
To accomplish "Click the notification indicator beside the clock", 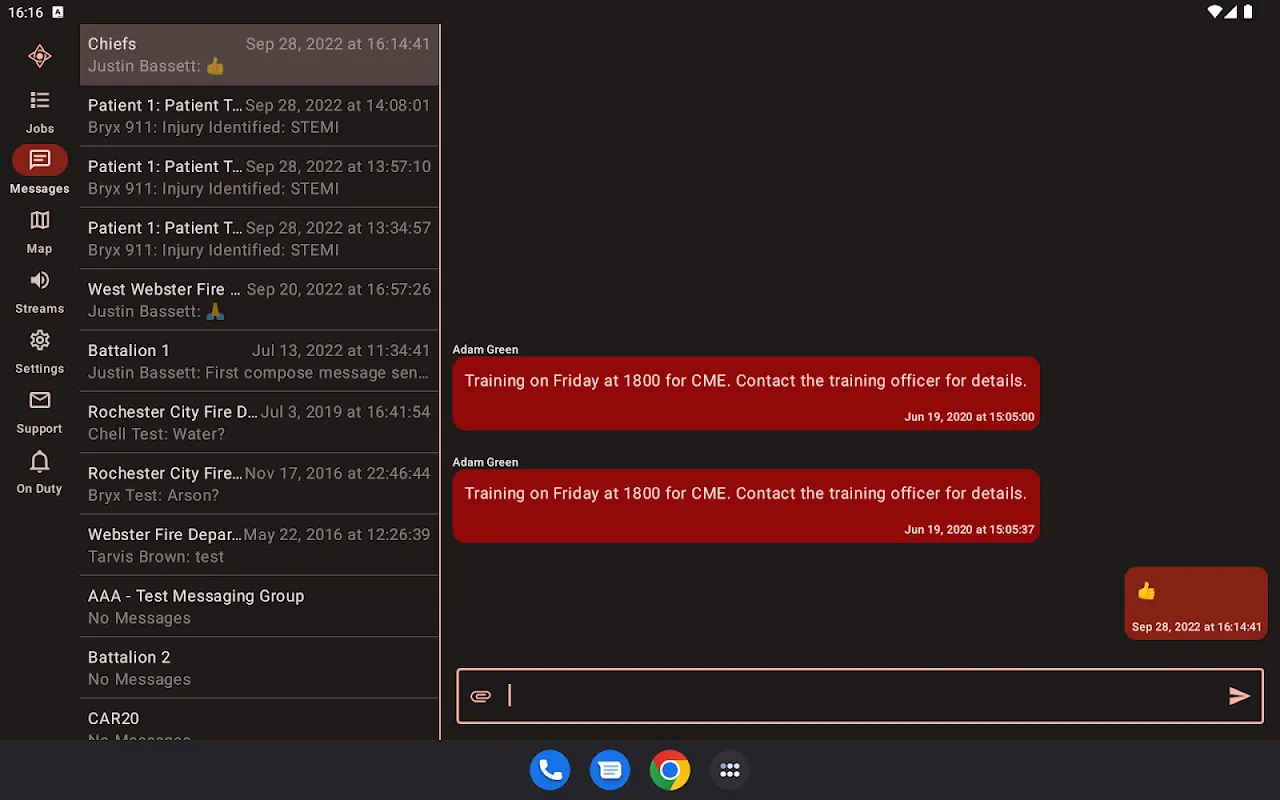I will tap(58, 12).
